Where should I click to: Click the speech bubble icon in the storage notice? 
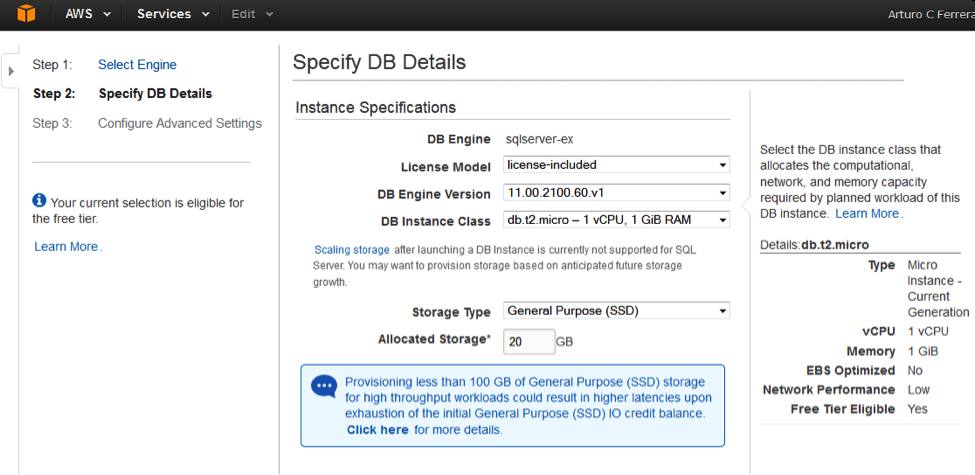[x=324, y=386]
